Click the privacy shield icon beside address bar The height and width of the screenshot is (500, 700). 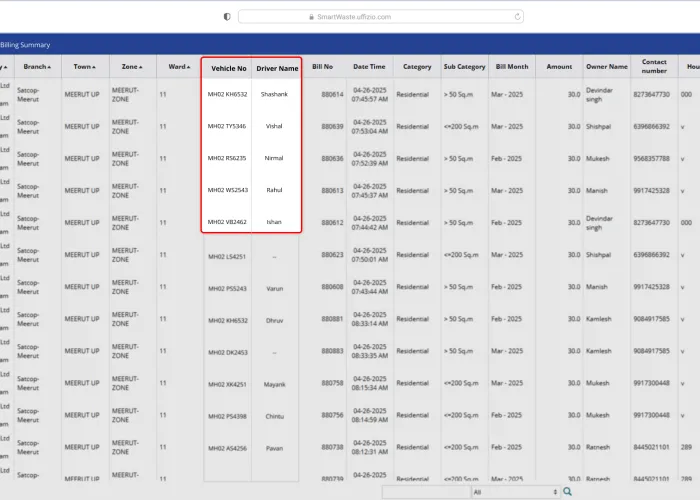coord(227,16)
